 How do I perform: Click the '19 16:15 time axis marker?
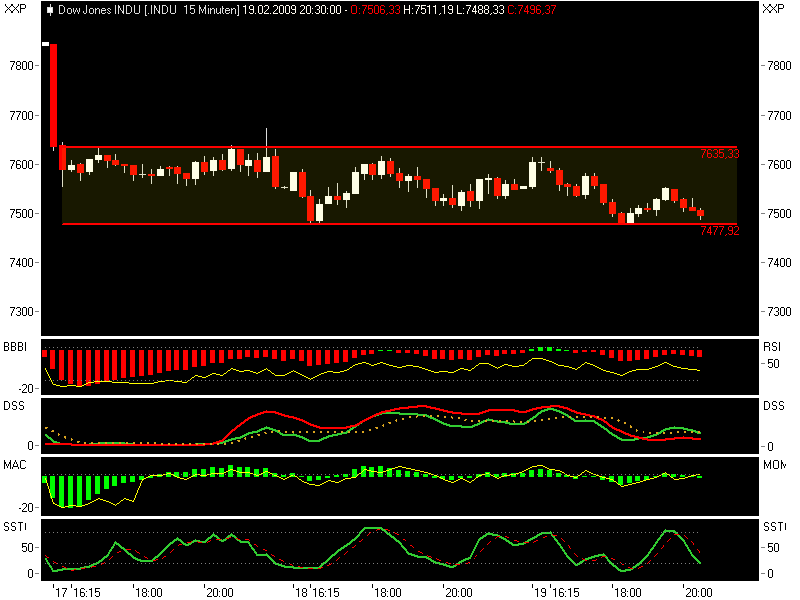(x=556, y=592)
